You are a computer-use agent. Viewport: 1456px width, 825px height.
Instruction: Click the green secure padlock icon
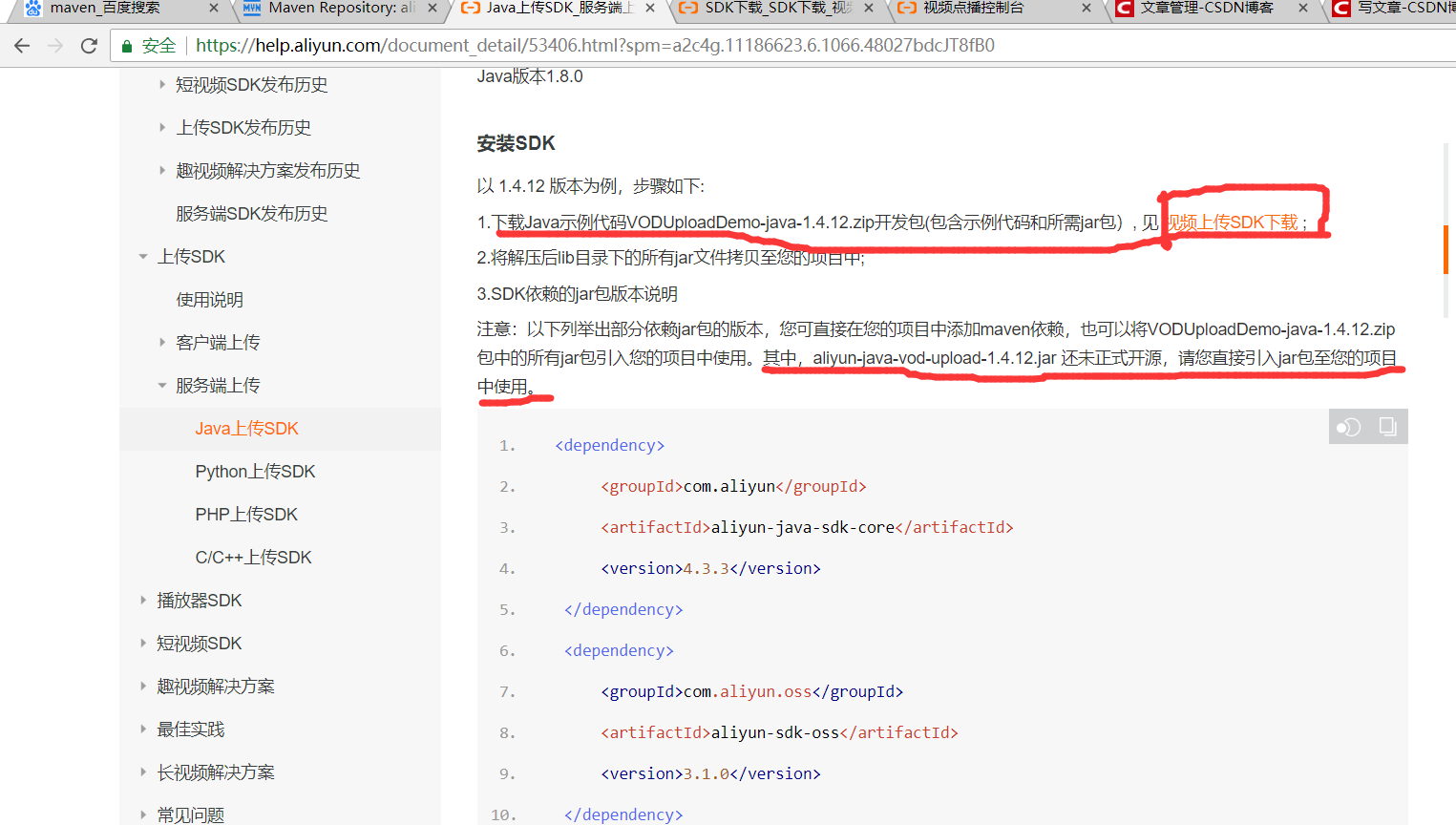(126, 46)
